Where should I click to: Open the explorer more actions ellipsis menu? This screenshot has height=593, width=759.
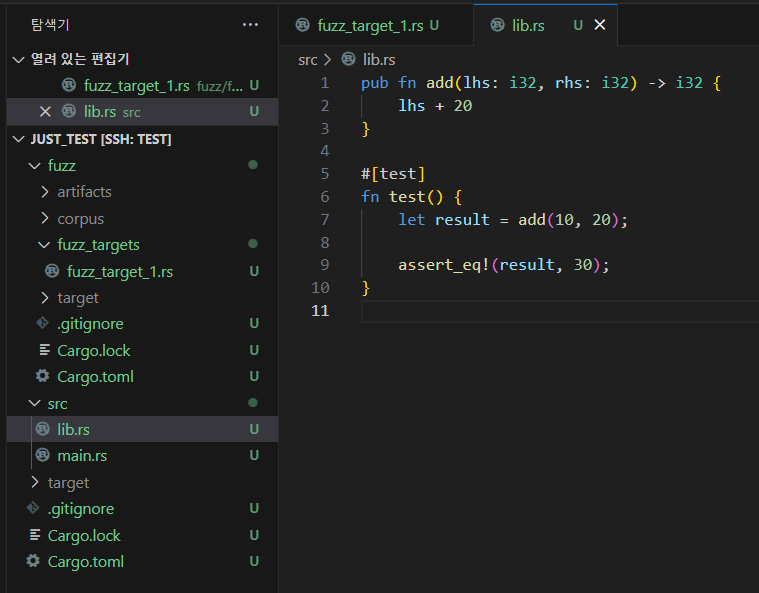click(250, 24)
